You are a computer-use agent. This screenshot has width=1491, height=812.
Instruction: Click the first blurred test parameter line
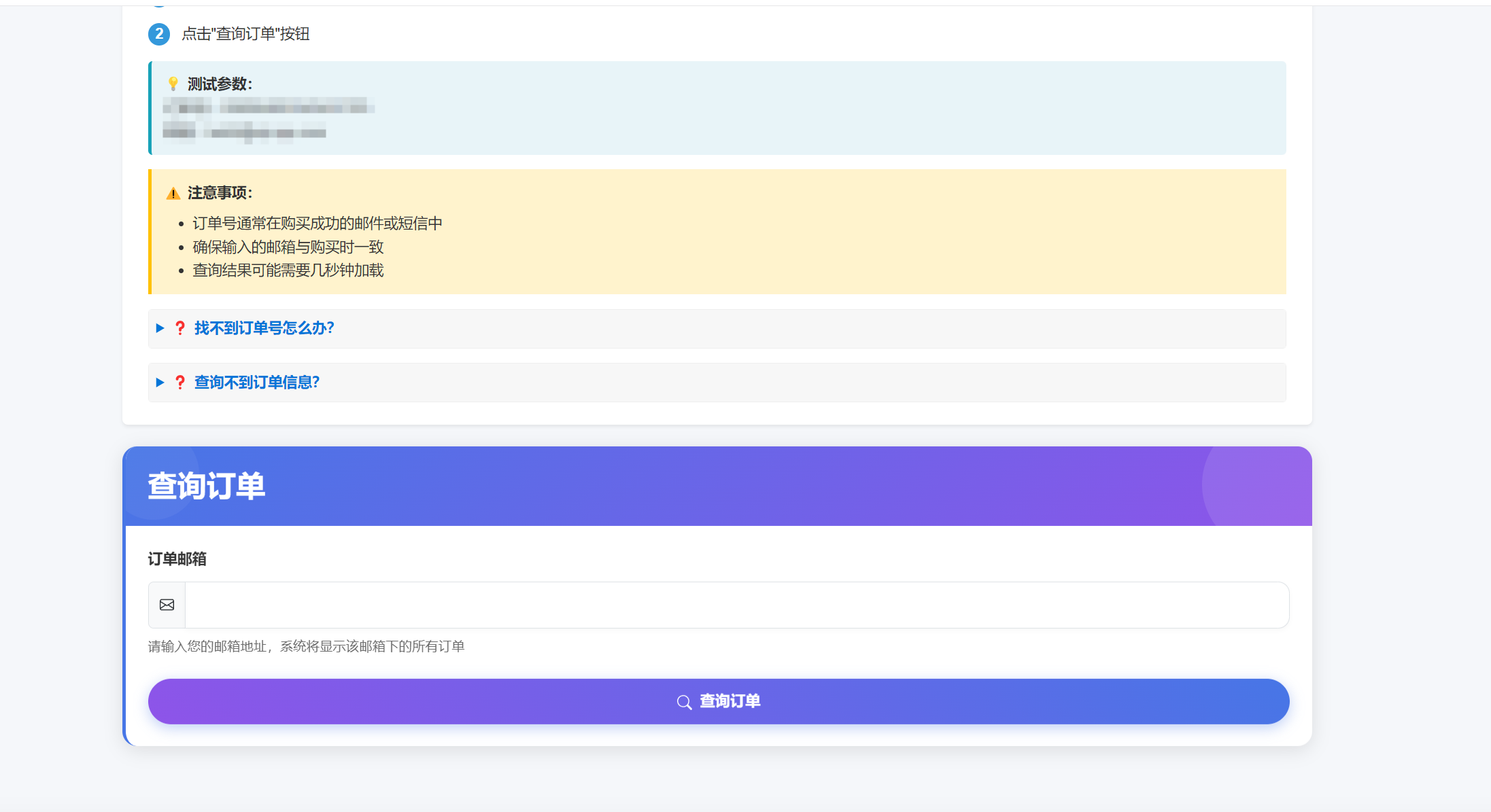point(269,107)
